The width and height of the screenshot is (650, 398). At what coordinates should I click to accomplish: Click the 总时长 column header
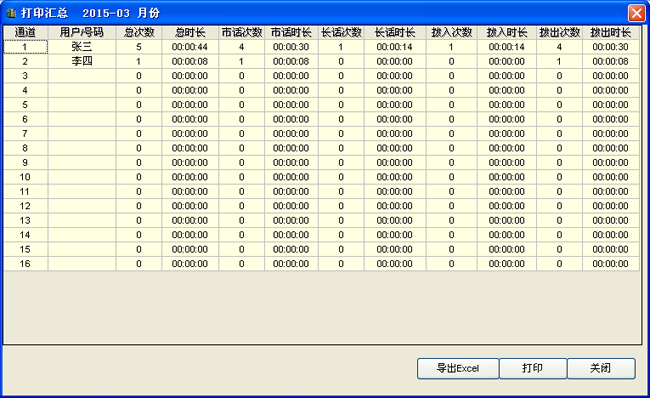point(190,32)
